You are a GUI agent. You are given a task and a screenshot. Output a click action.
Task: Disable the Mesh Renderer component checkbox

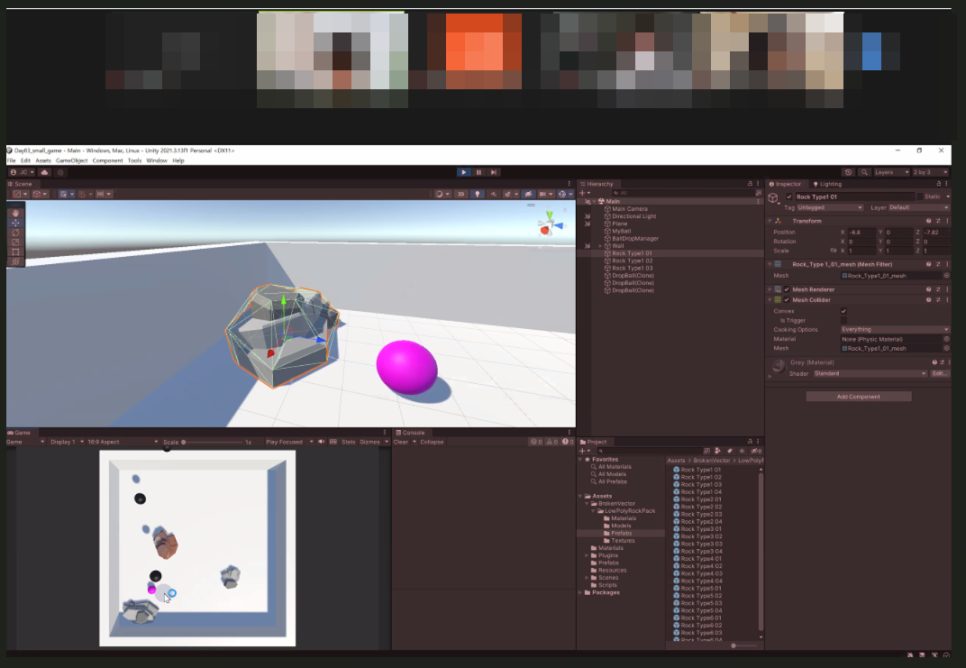coord(787,290)
